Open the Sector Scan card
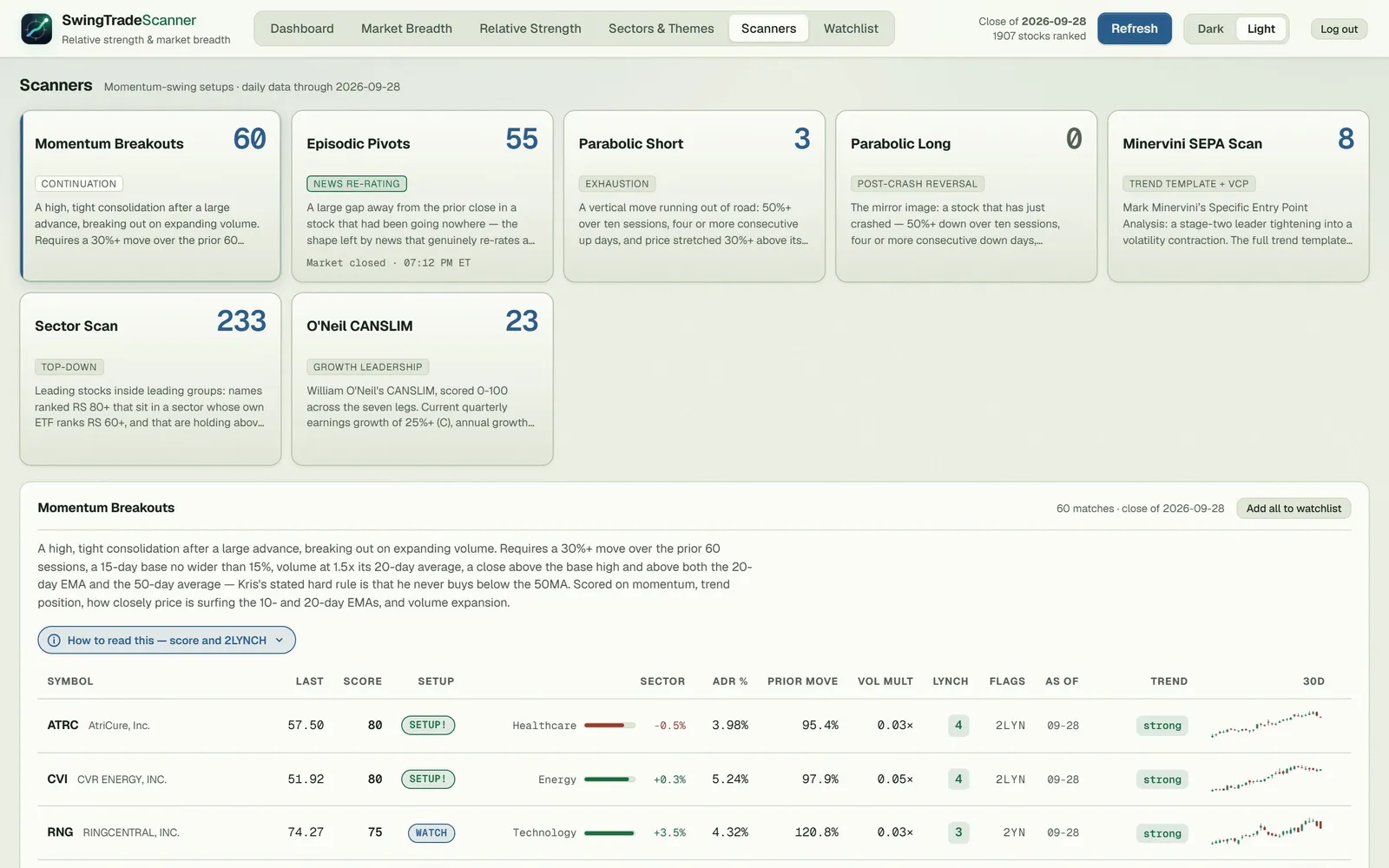 click(150, 379)
